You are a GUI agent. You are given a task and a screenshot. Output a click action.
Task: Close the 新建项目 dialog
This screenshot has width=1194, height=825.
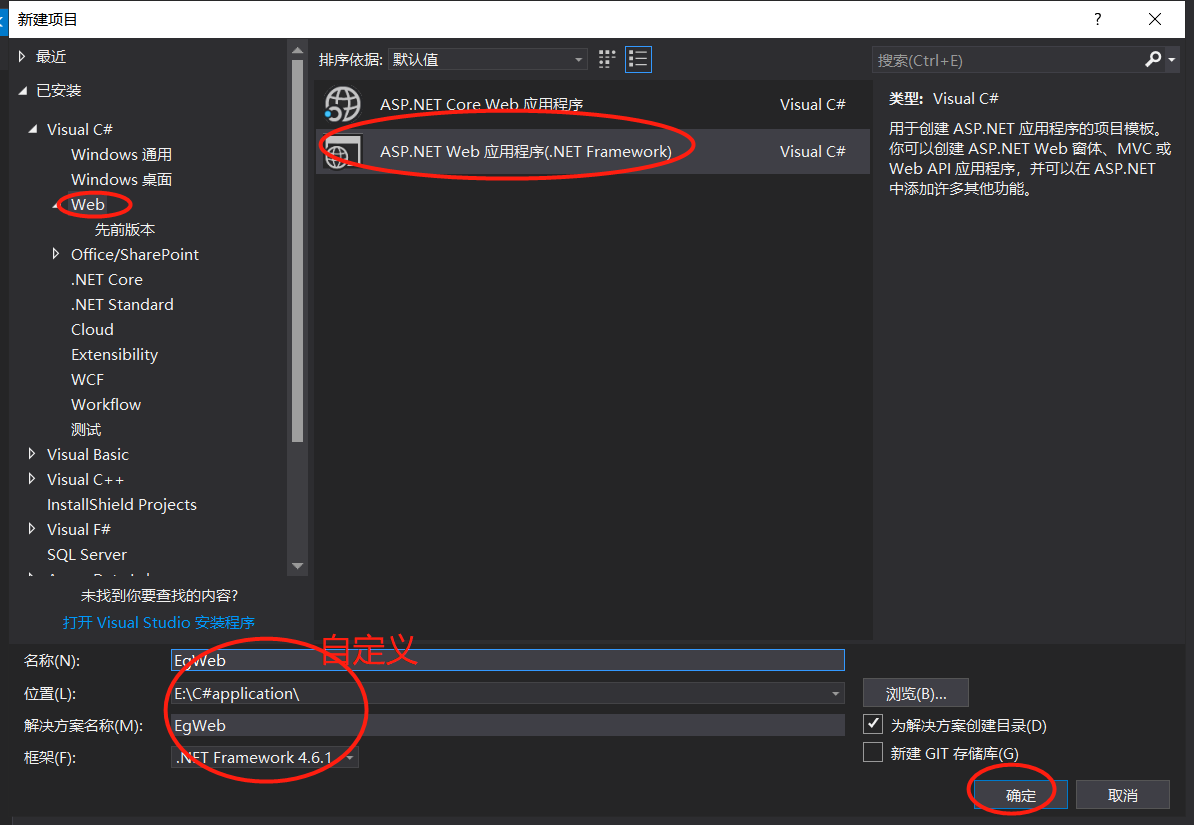[1154, 19]
